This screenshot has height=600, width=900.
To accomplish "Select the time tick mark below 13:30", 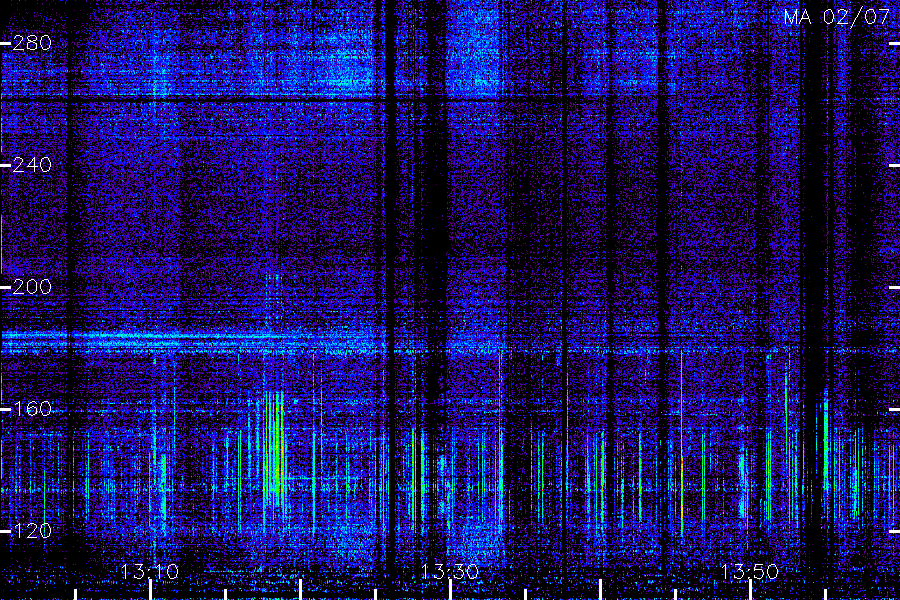I will 451,590.
